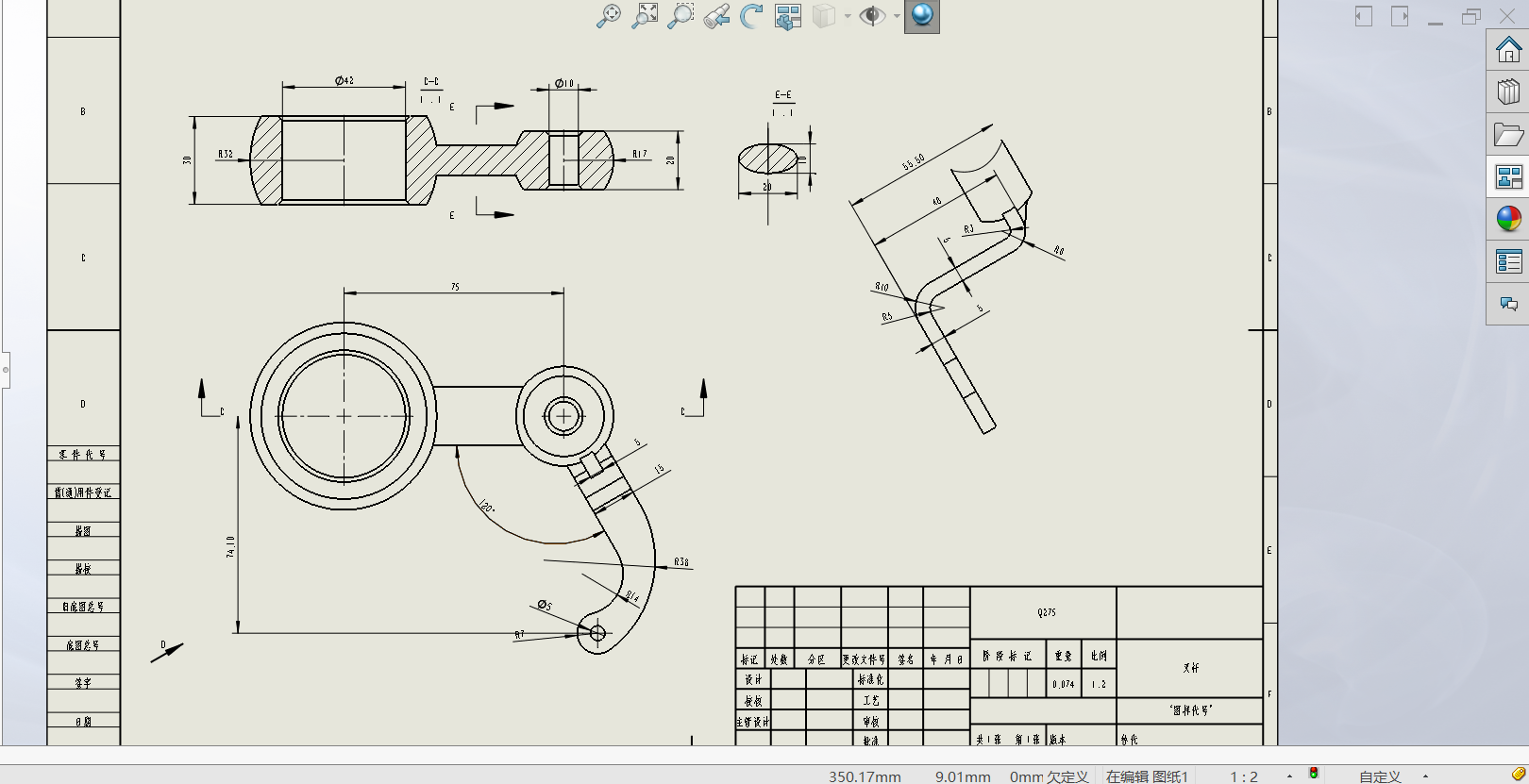This screenshot has width=1529, height=784.
Task: Click the 1 : 2 scale in status bar
Action: click(x=1244, y=776)
